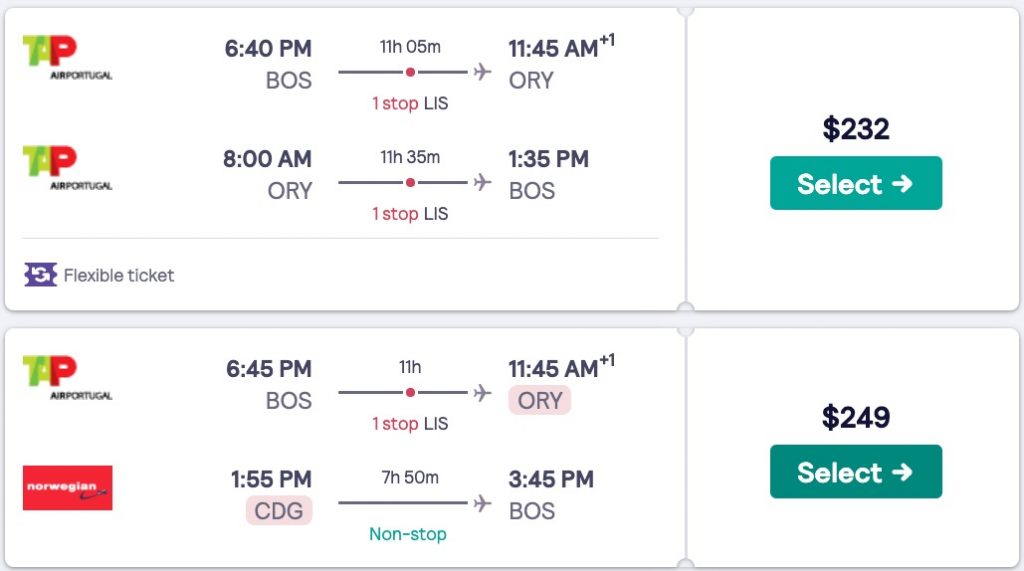Viewport: 1024px width, 571px height.
Task: Click the $249 price
Action: pos(855,417)
